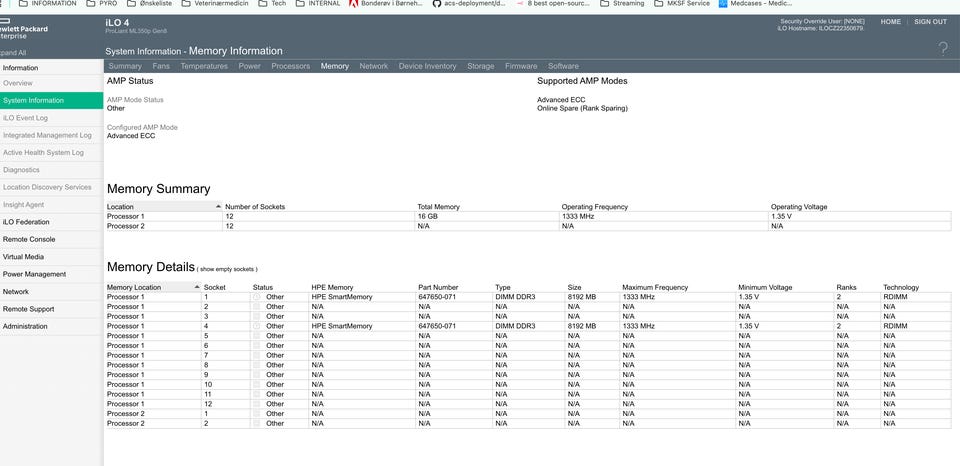Open the MKSF Service bookmark folder
The height and width of the screenshot is (466, 960).
(x=682, y=4)
